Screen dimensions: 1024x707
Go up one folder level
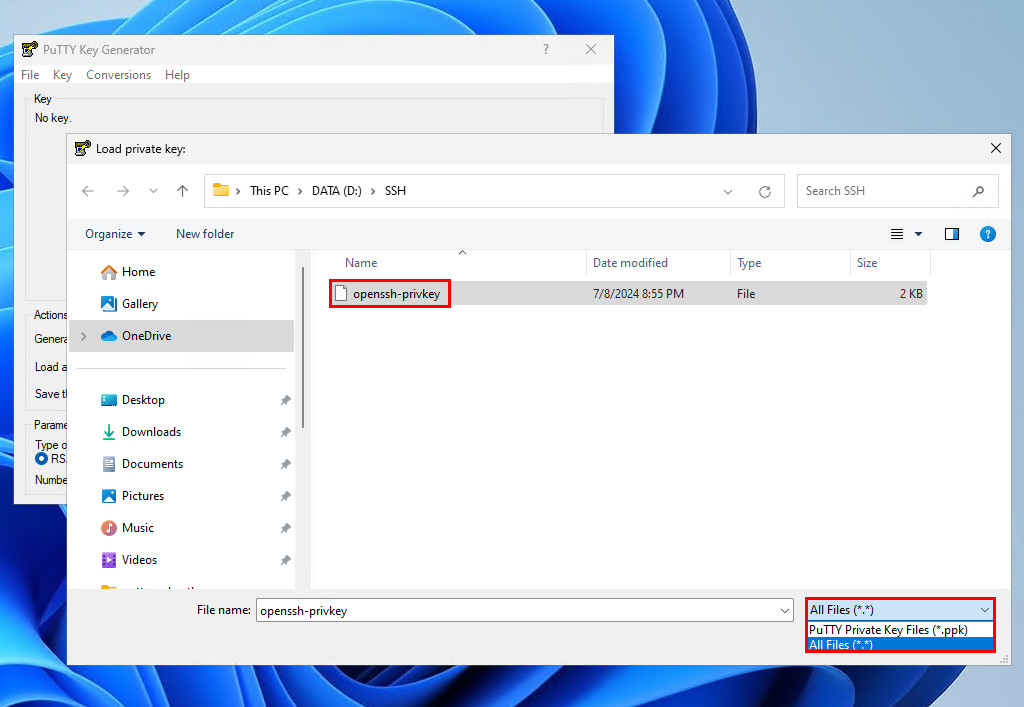coord(182,191)
